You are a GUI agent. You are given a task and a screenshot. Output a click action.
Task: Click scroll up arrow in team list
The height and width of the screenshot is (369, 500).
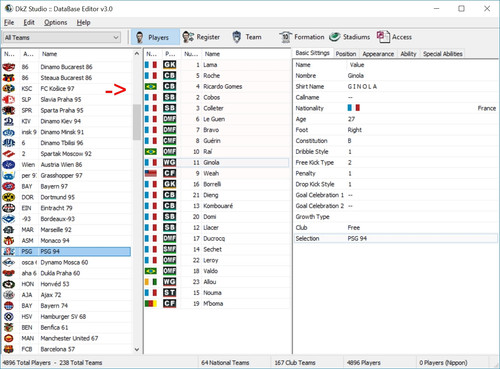137,54
